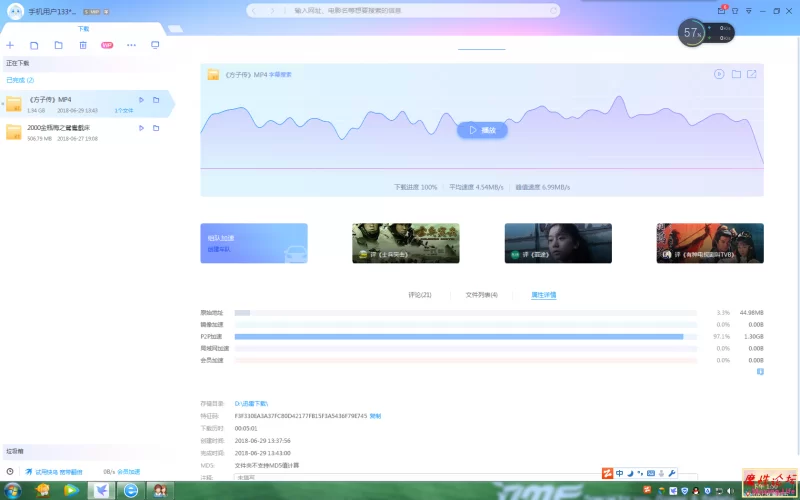The width and height of the screenshot is (800, 500).
Task: Switch to the 下载 tab
Action: [83, 29]
